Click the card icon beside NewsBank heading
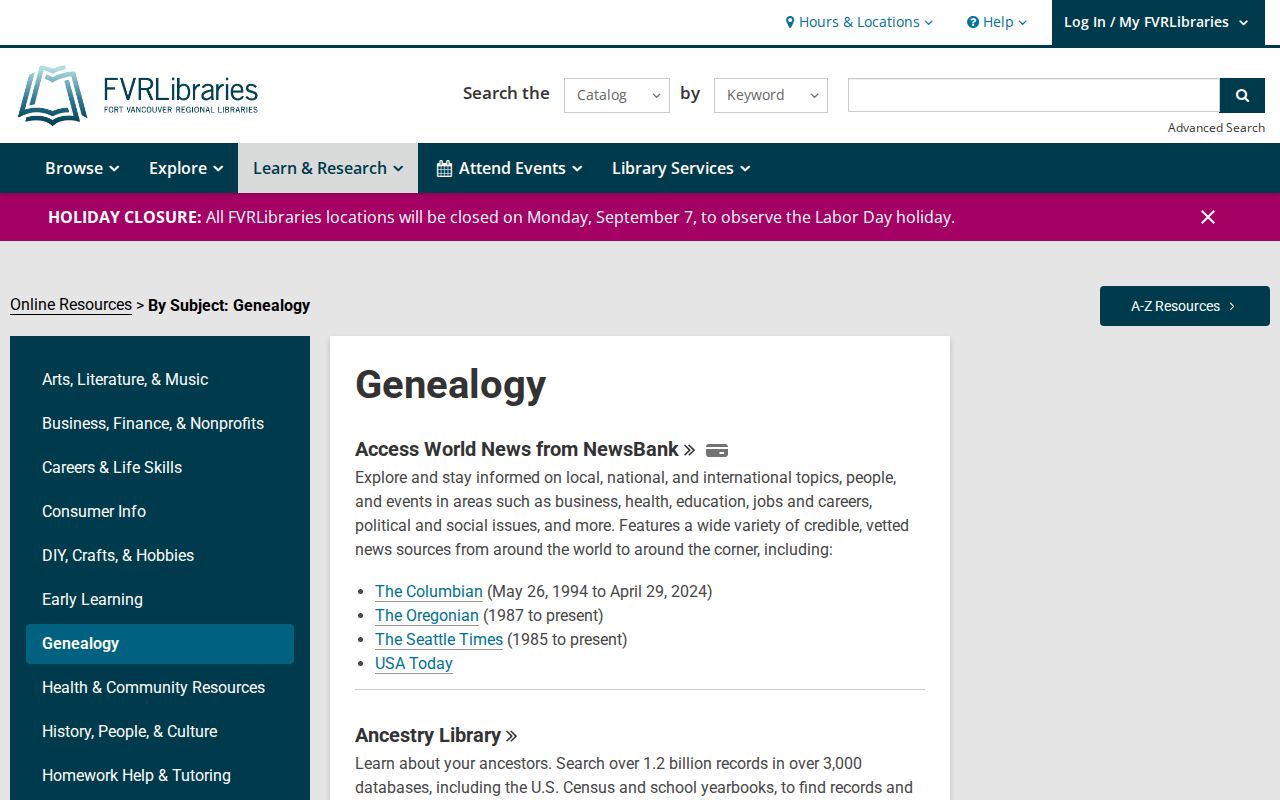 click(717, 450)
